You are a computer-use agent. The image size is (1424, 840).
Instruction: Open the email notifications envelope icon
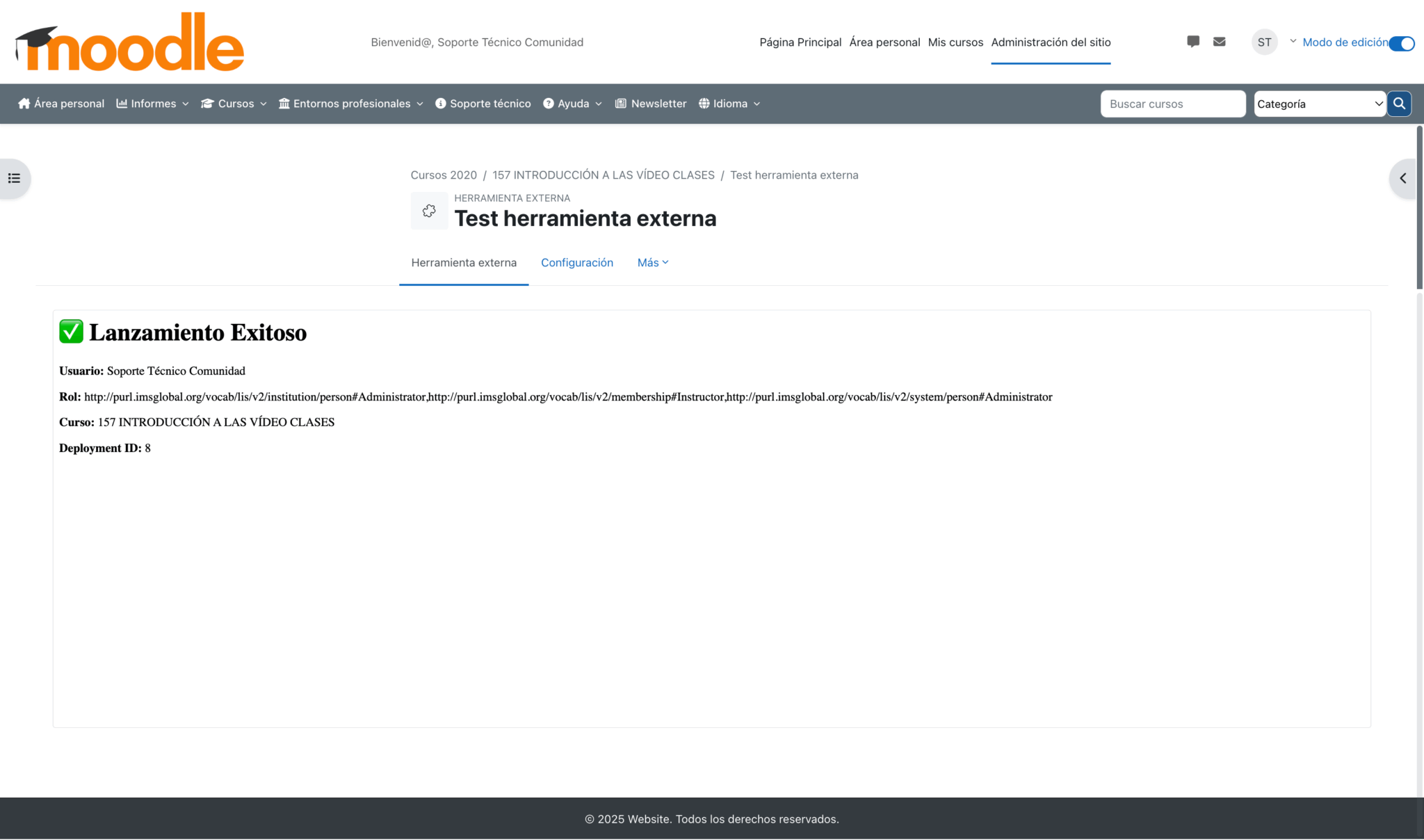coord(1219,42)
